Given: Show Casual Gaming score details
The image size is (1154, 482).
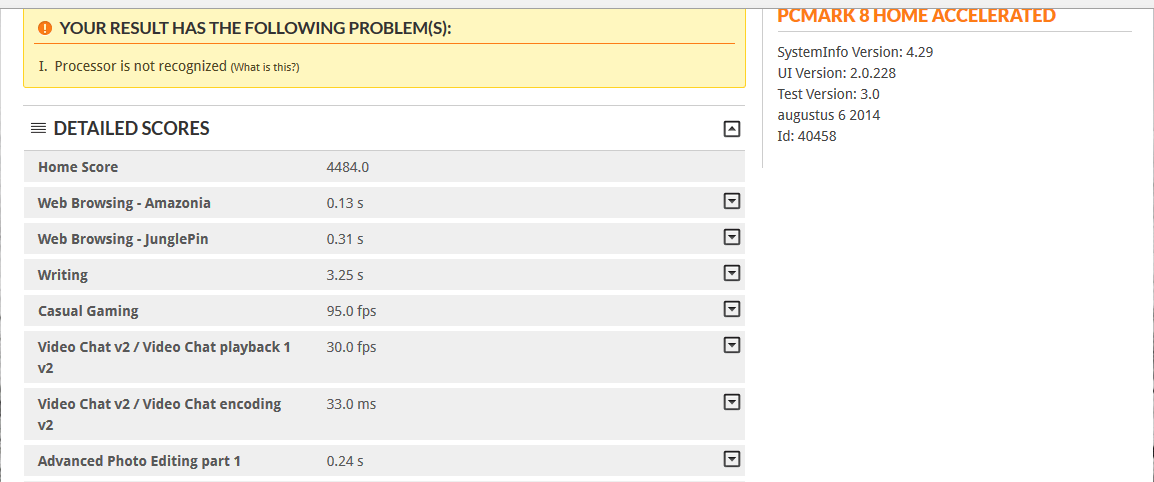Looking at the screenshot, I should pos(731,310).
